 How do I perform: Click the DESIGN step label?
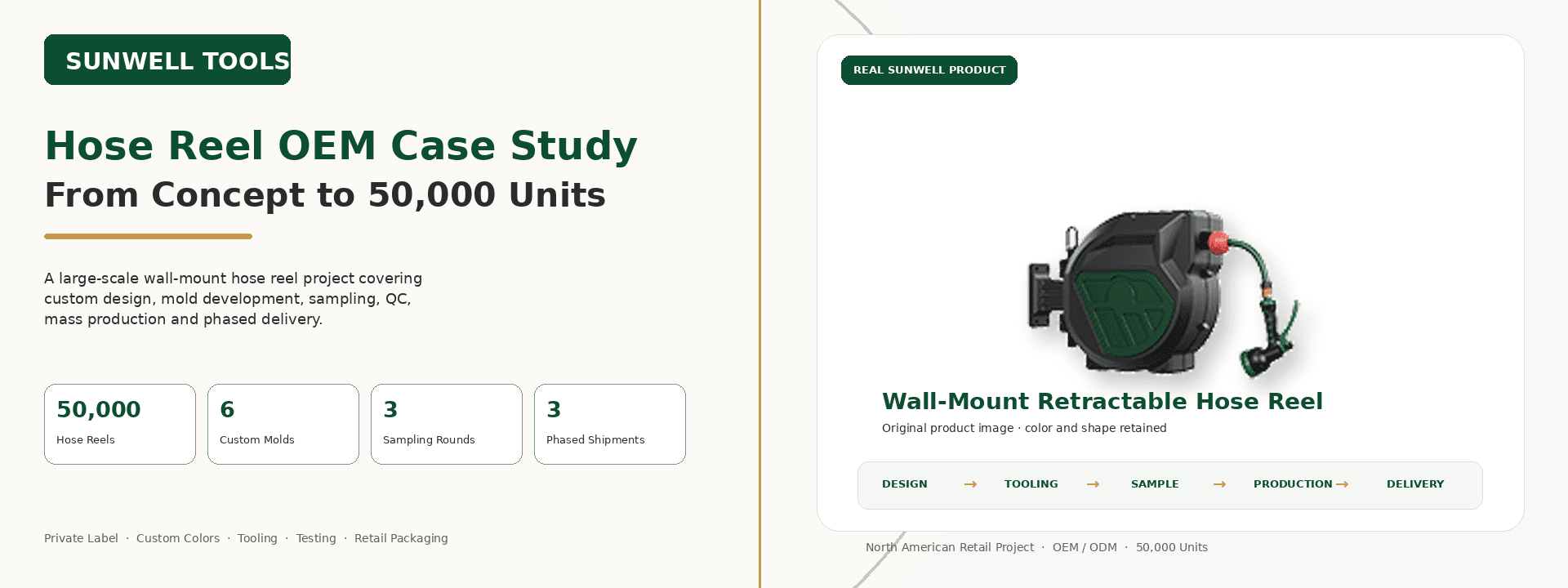pos(905,484)
